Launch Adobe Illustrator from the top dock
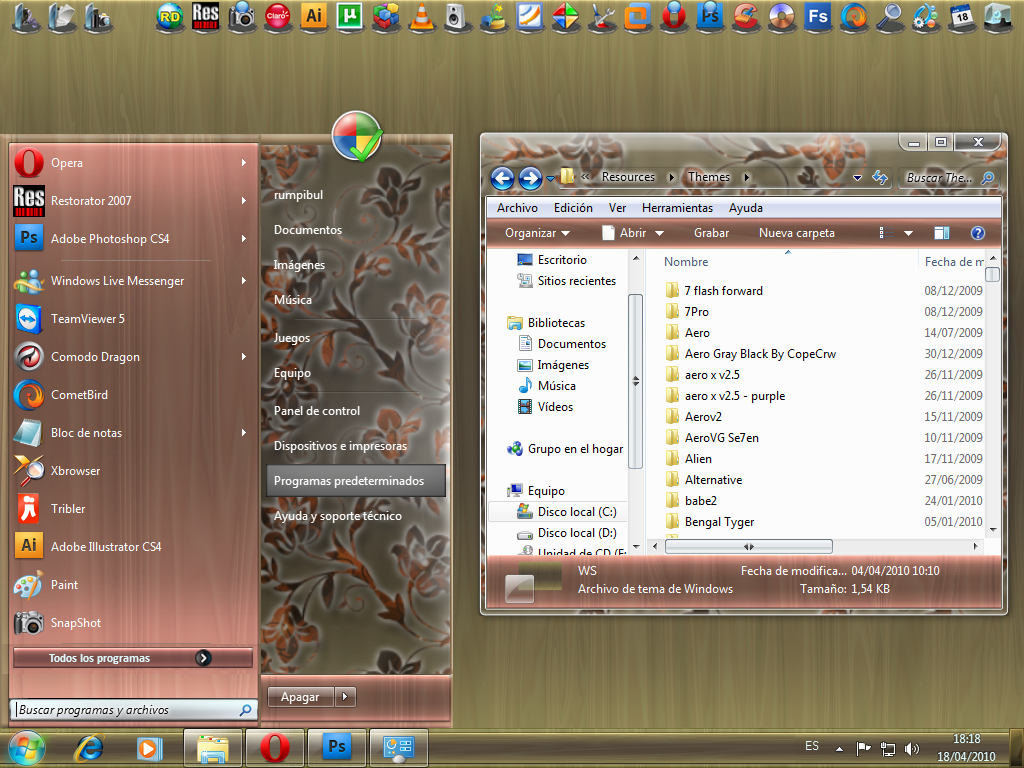Image resolution: width=1024 pixels, height=768 pixels. (313, 16)
